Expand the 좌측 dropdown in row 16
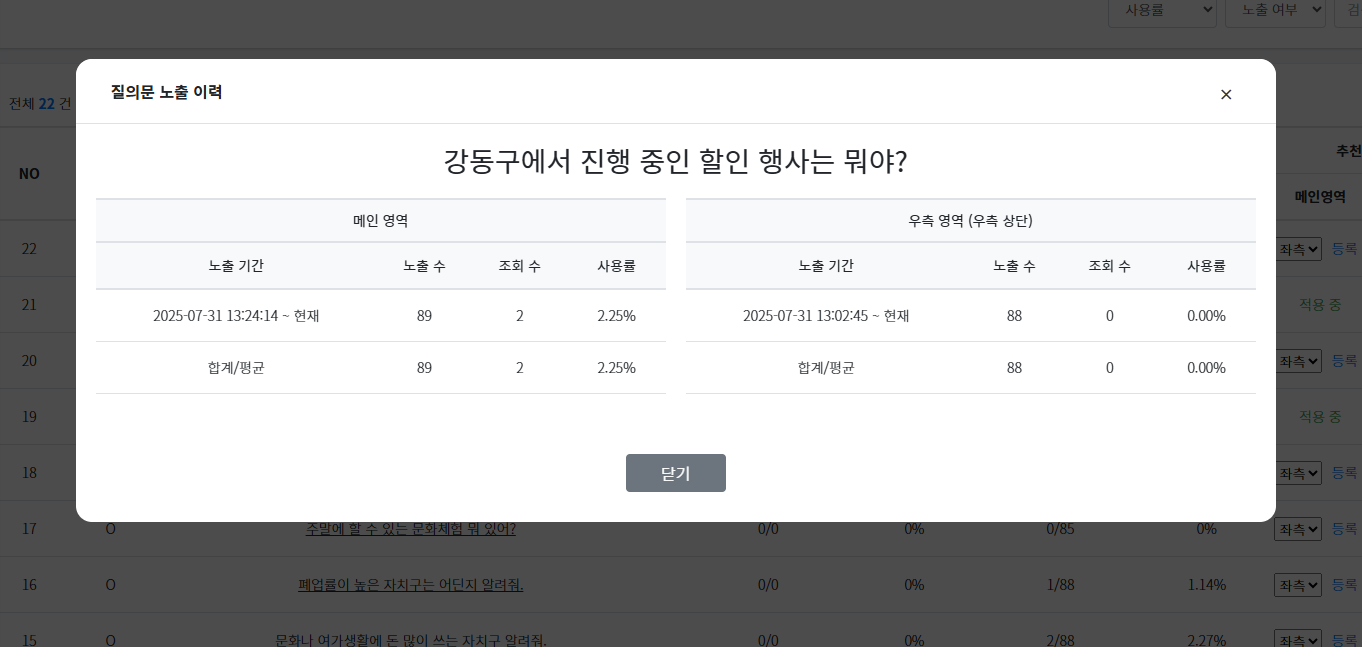This screenshot has height=647, width=1362. 1298,585
